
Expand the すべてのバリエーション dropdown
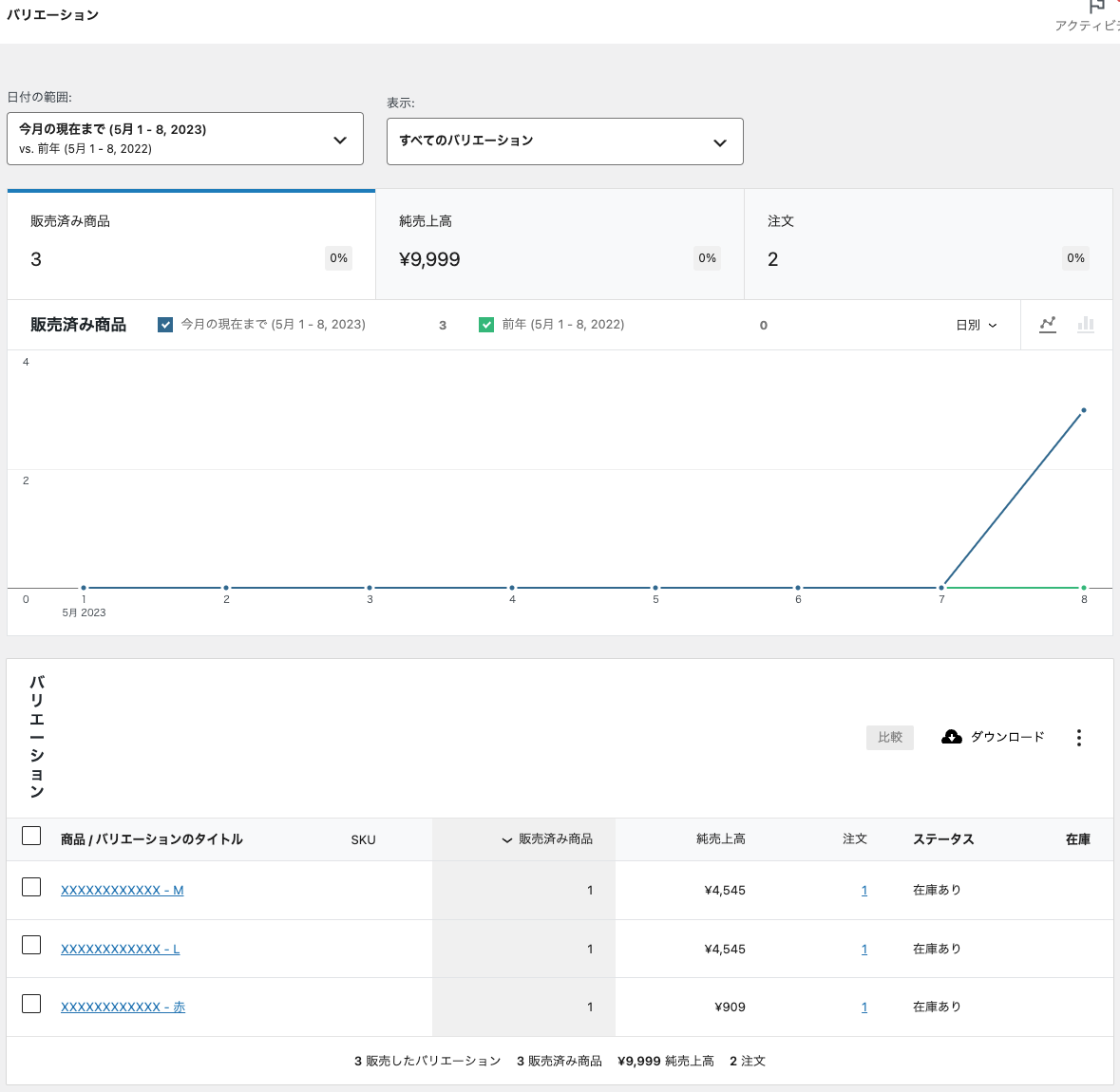[x=564, y=141]
